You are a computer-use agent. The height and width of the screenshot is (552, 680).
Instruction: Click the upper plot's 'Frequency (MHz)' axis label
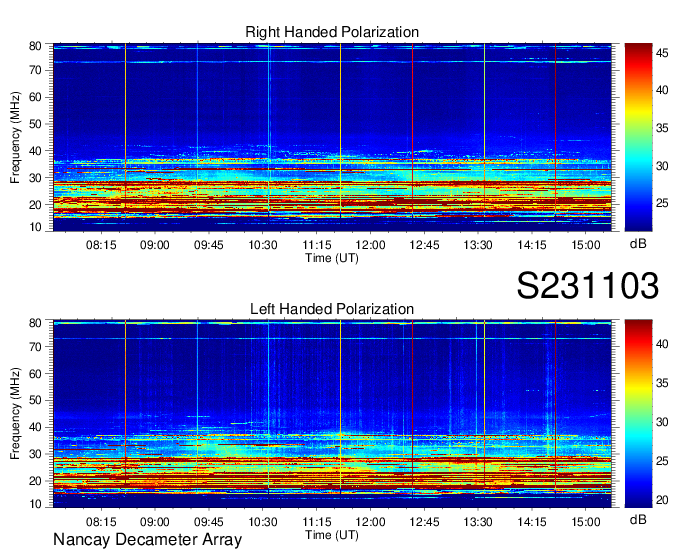tap(15, 137)
